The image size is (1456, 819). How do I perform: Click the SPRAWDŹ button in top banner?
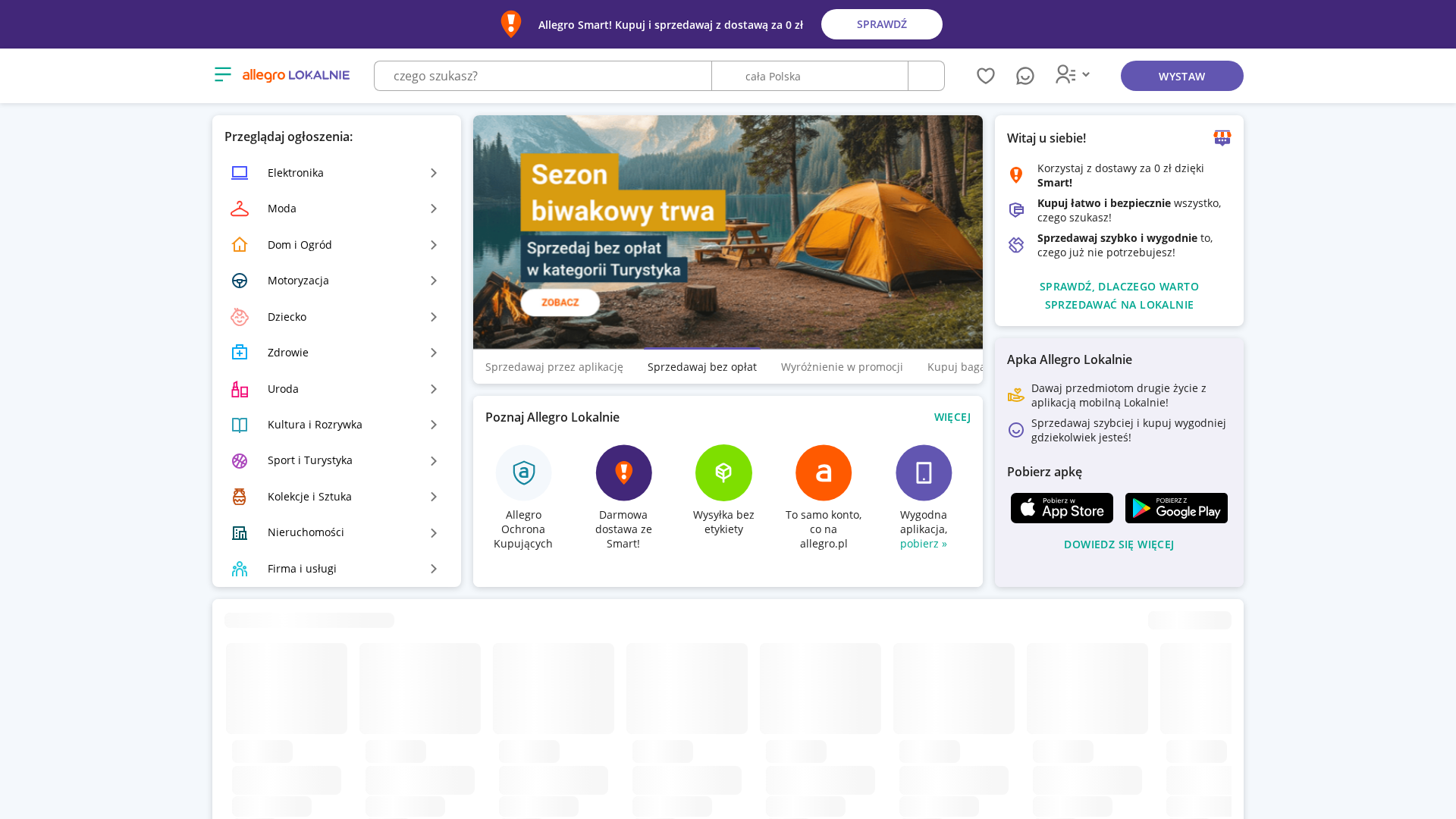(882, 24)
